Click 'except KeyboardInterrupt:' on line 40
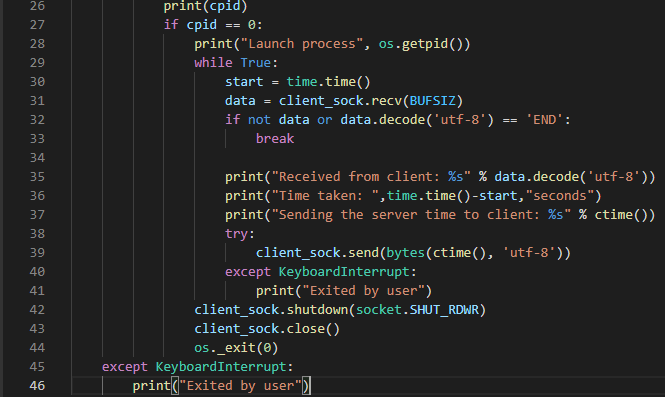This screenshot has height=397, width=665. [321, 271]
